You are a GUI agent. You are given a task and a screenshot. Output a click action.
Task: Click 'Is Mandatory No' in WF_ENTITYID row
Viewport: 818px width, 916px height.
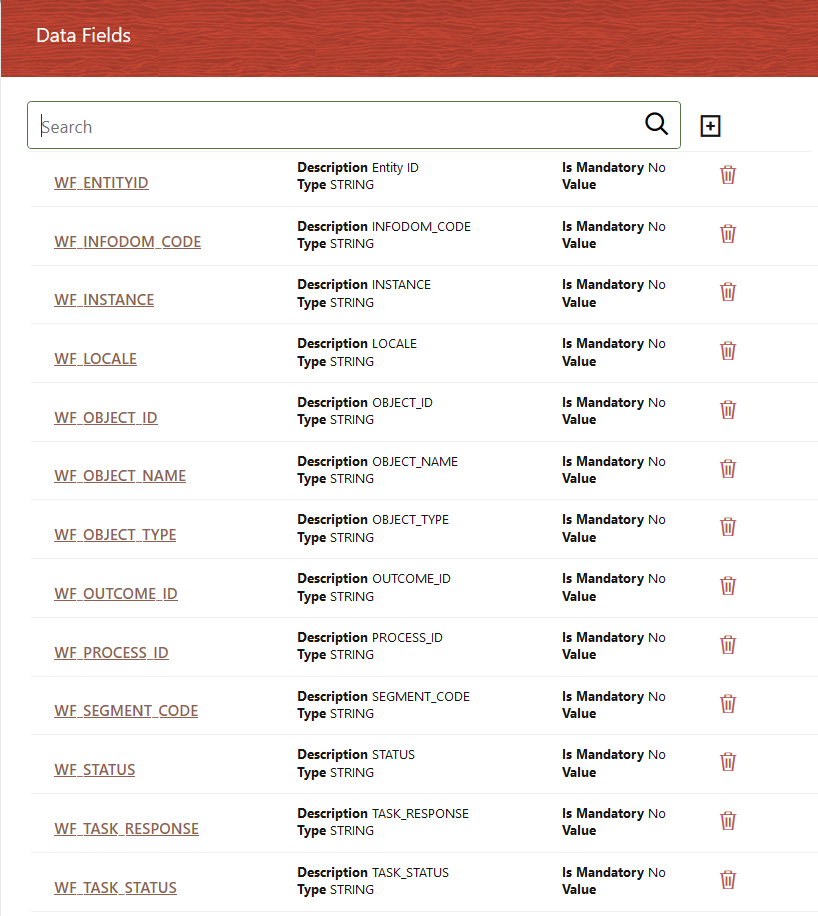click(614, 168)
